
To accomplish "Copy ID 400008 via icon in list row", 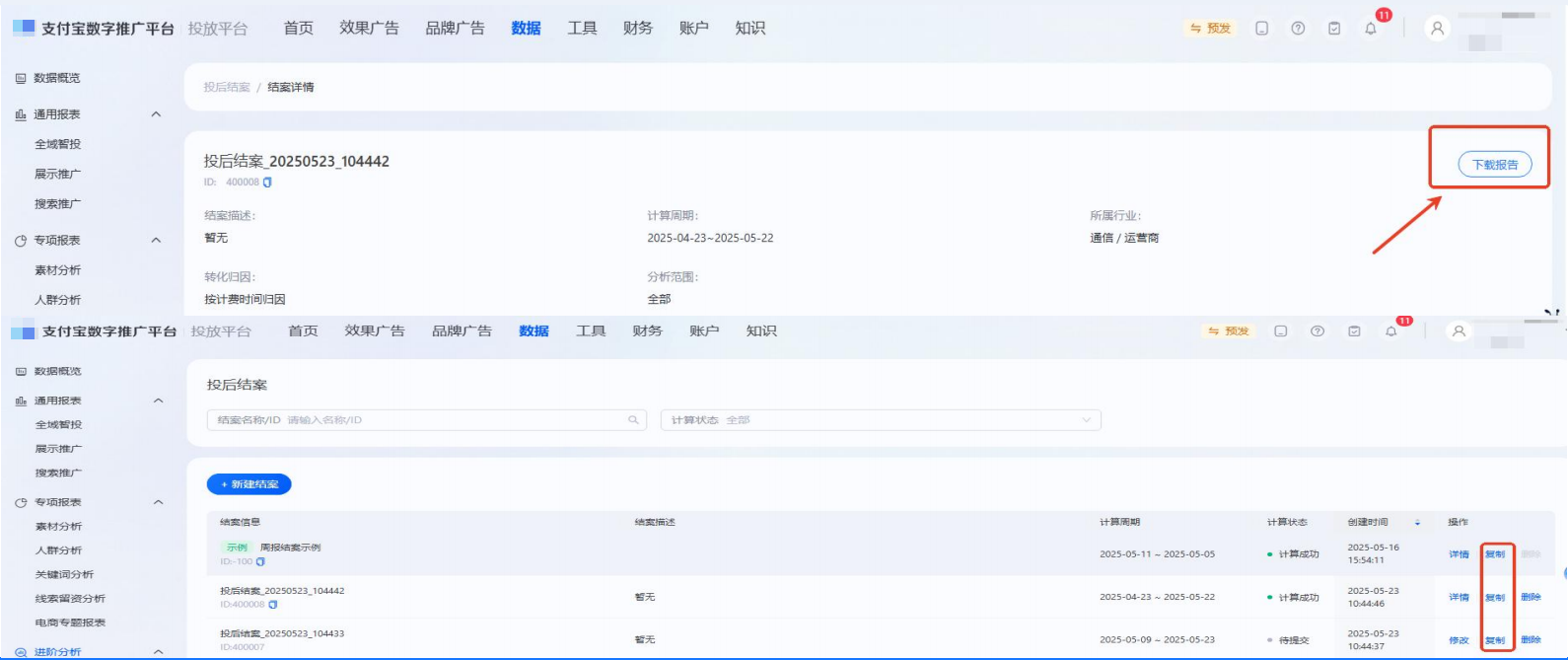I will pos(273,605).
